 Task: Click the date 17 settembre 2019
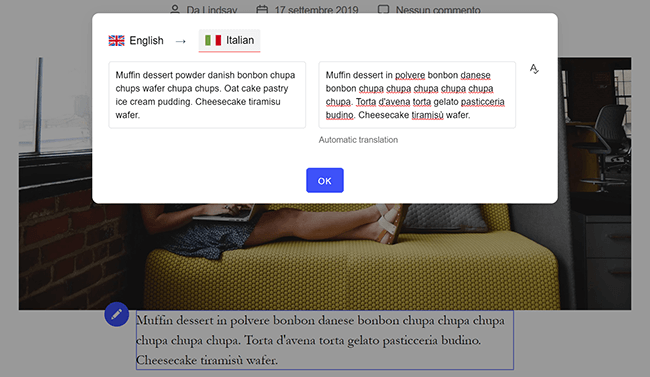316,10
